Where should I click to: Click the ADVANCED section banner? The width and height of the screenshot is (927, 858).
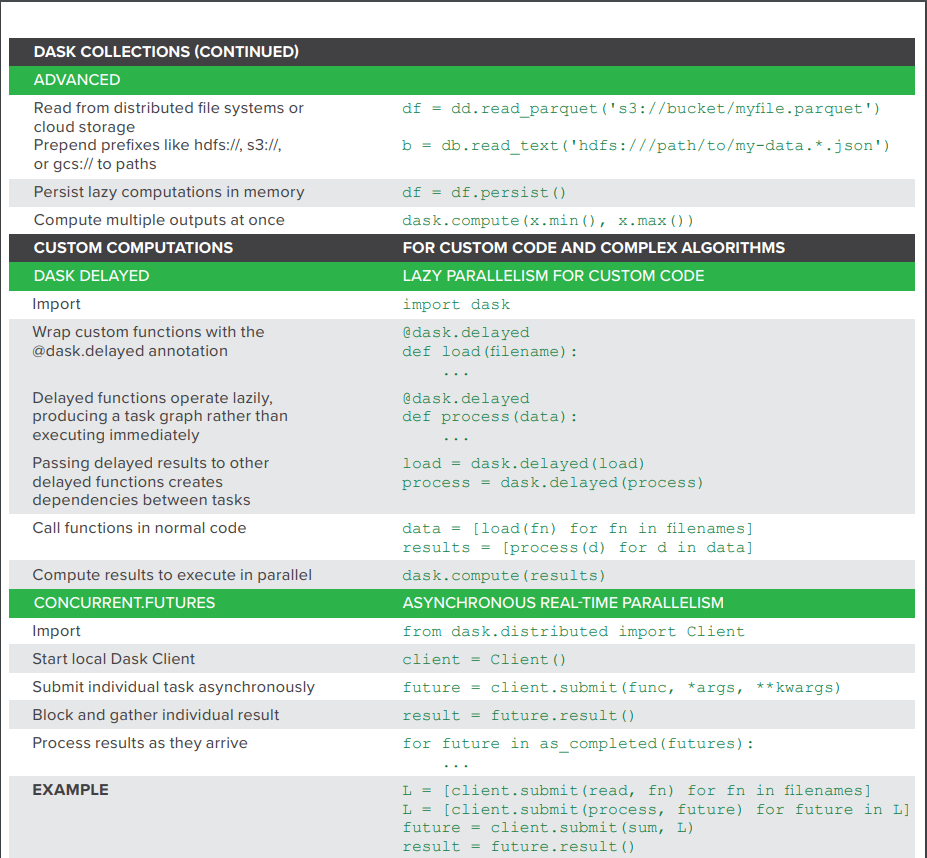point(75,79)
